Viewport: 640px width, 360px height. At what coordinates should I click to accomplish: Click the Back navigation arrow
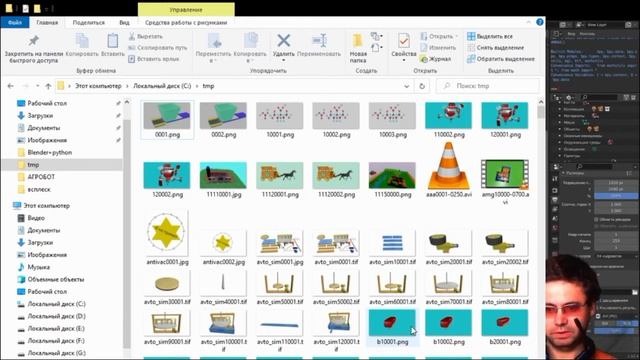(x=11, y=86)
